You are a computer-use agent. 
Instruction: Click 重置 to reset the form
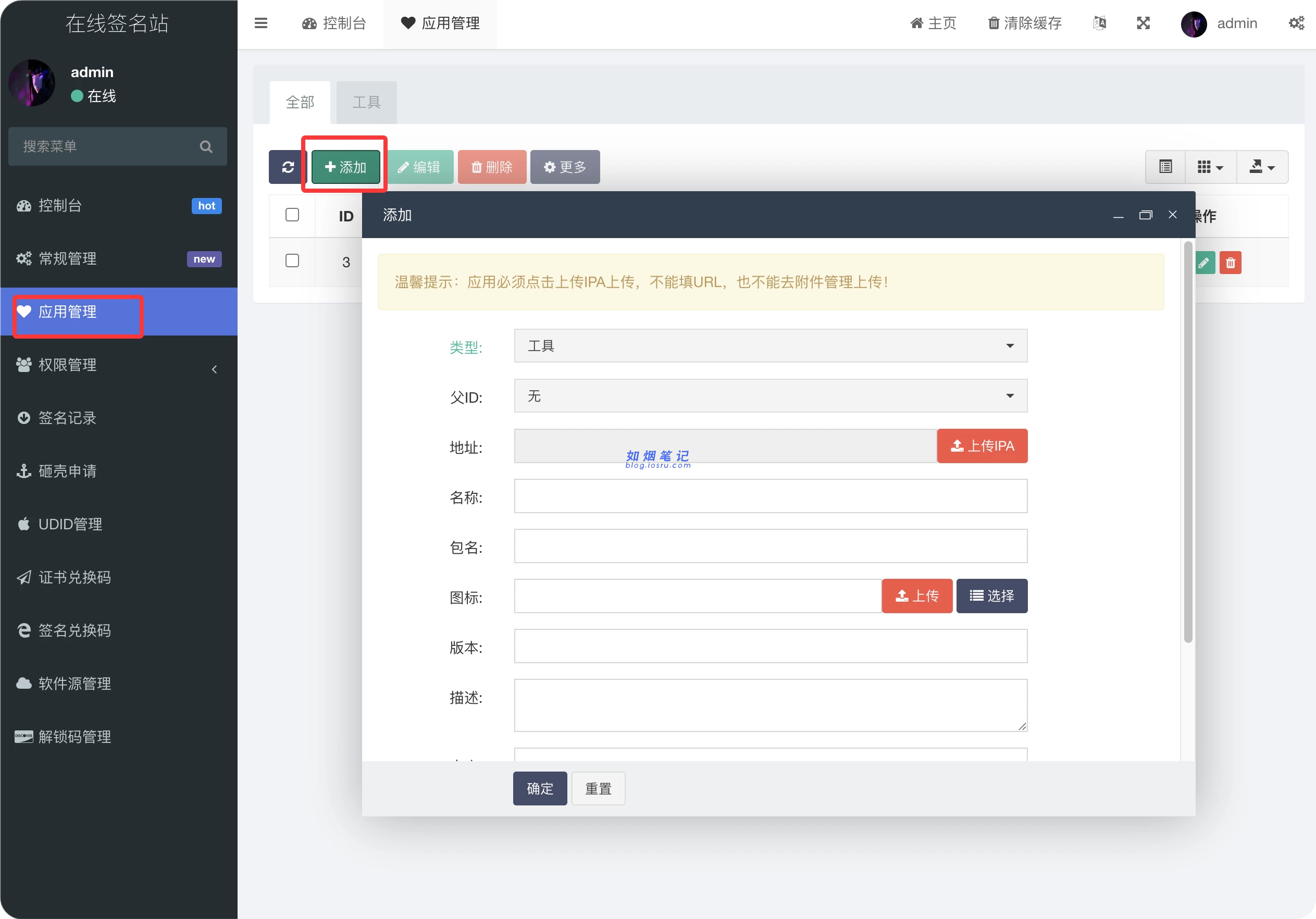599,789
